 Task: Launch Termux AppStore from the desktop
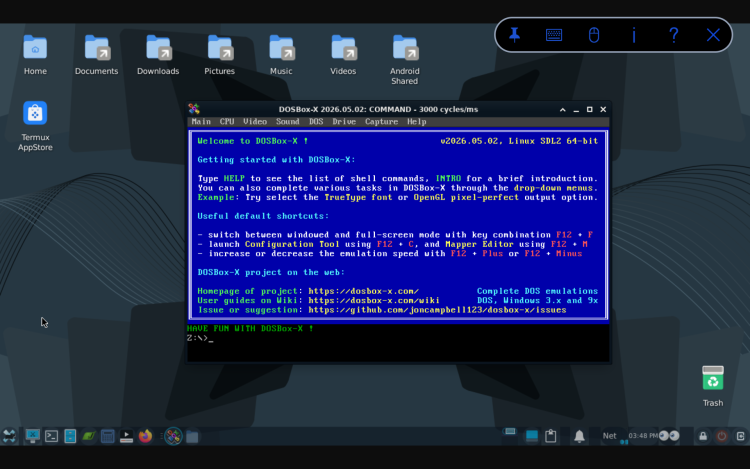tap(35, 126)
